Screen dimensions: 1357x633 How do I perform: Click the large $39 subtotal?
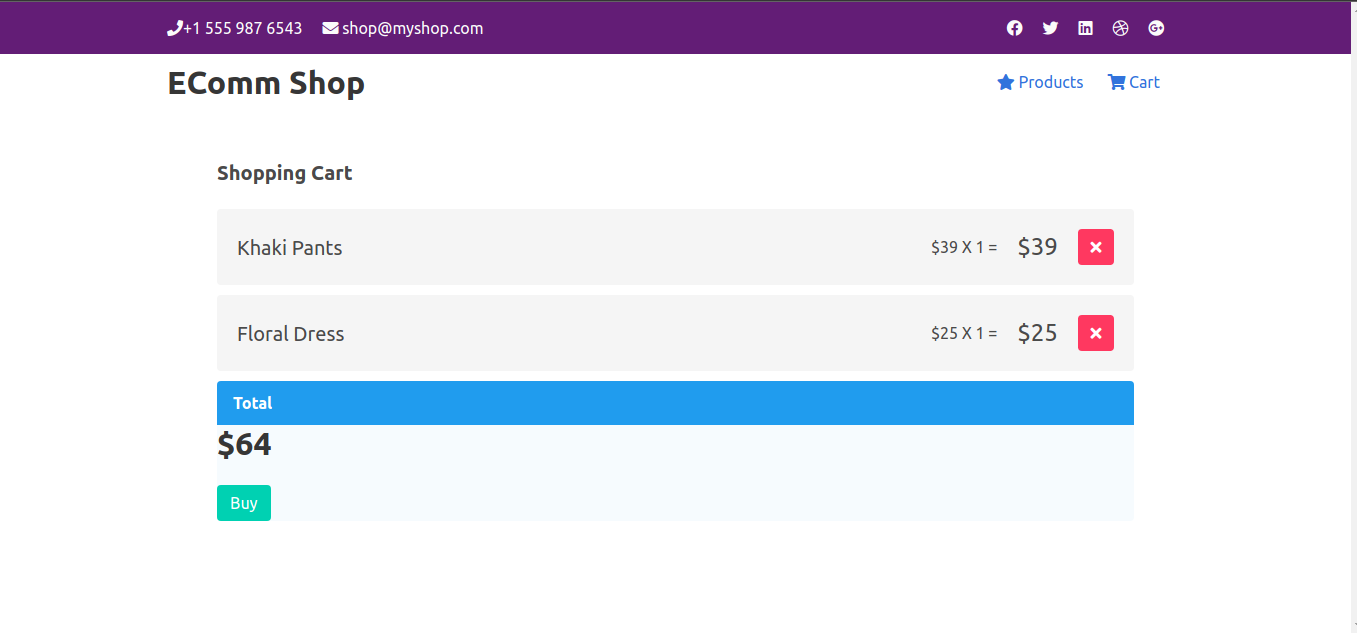click(1038, 247)
